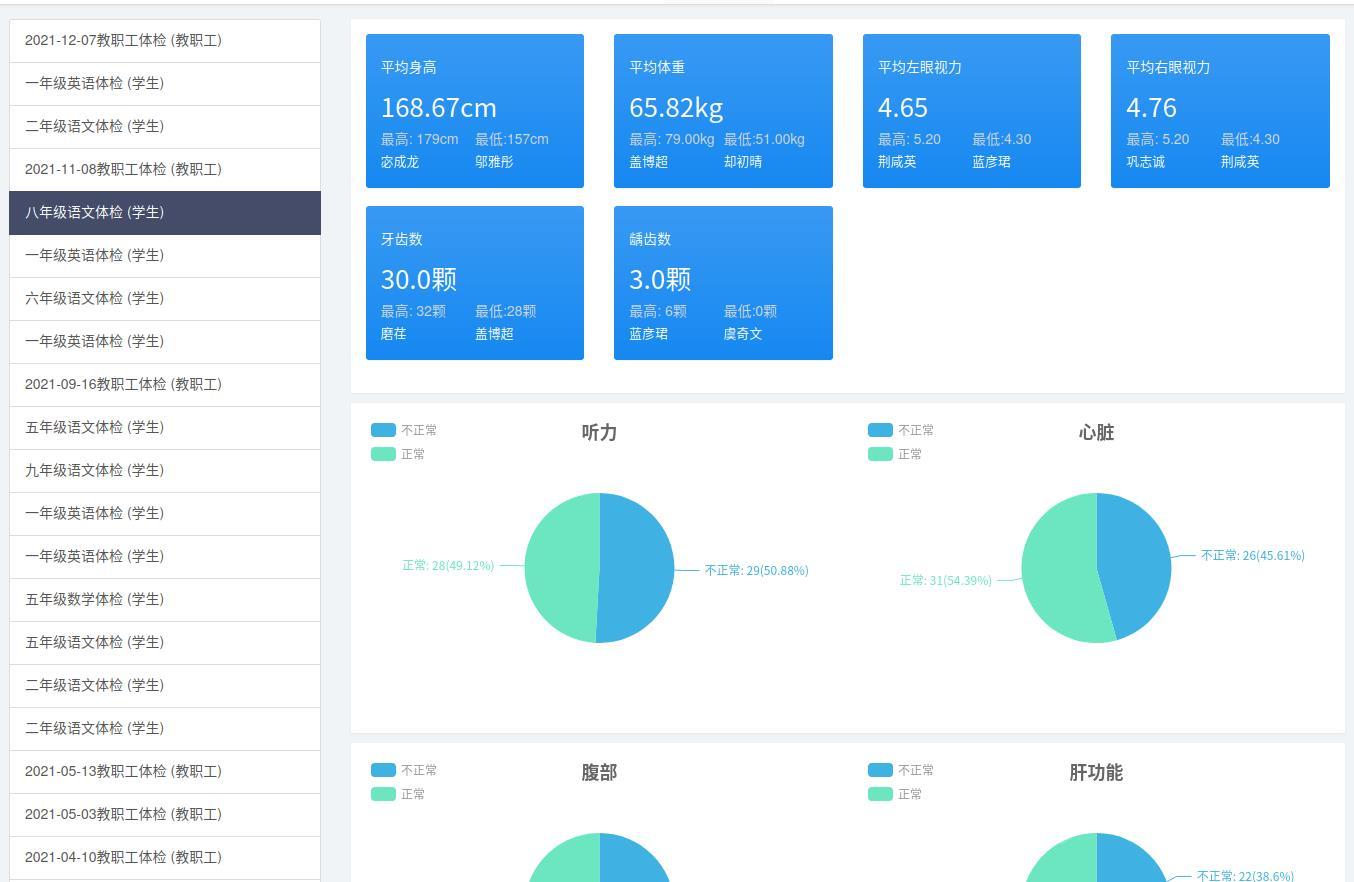Open the 2021-12-07教职工体检 record
The width and height of the screenshot is (1354, 882).
(165, 41)
